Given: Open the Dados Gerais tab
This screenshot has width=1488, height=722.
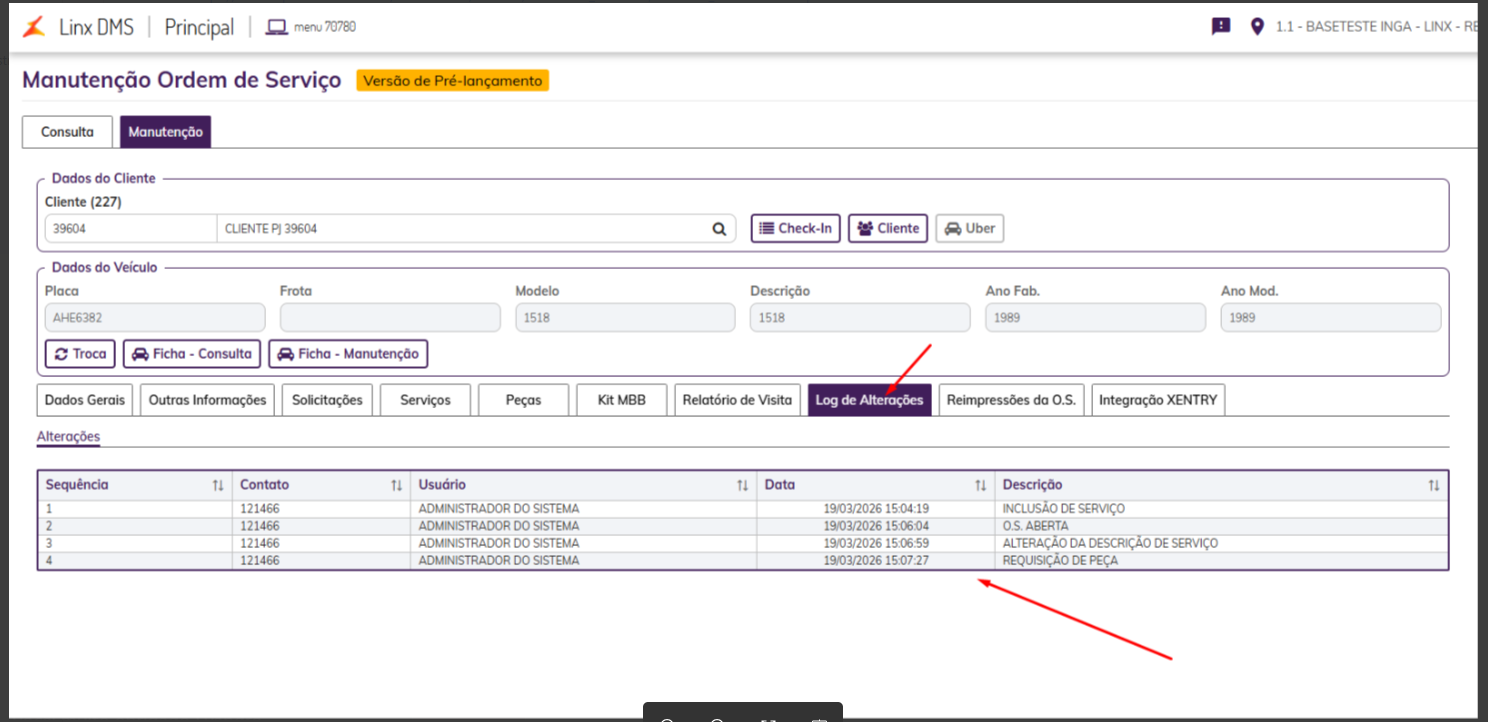Looking at the screenshot, I should tap(85, 400).
